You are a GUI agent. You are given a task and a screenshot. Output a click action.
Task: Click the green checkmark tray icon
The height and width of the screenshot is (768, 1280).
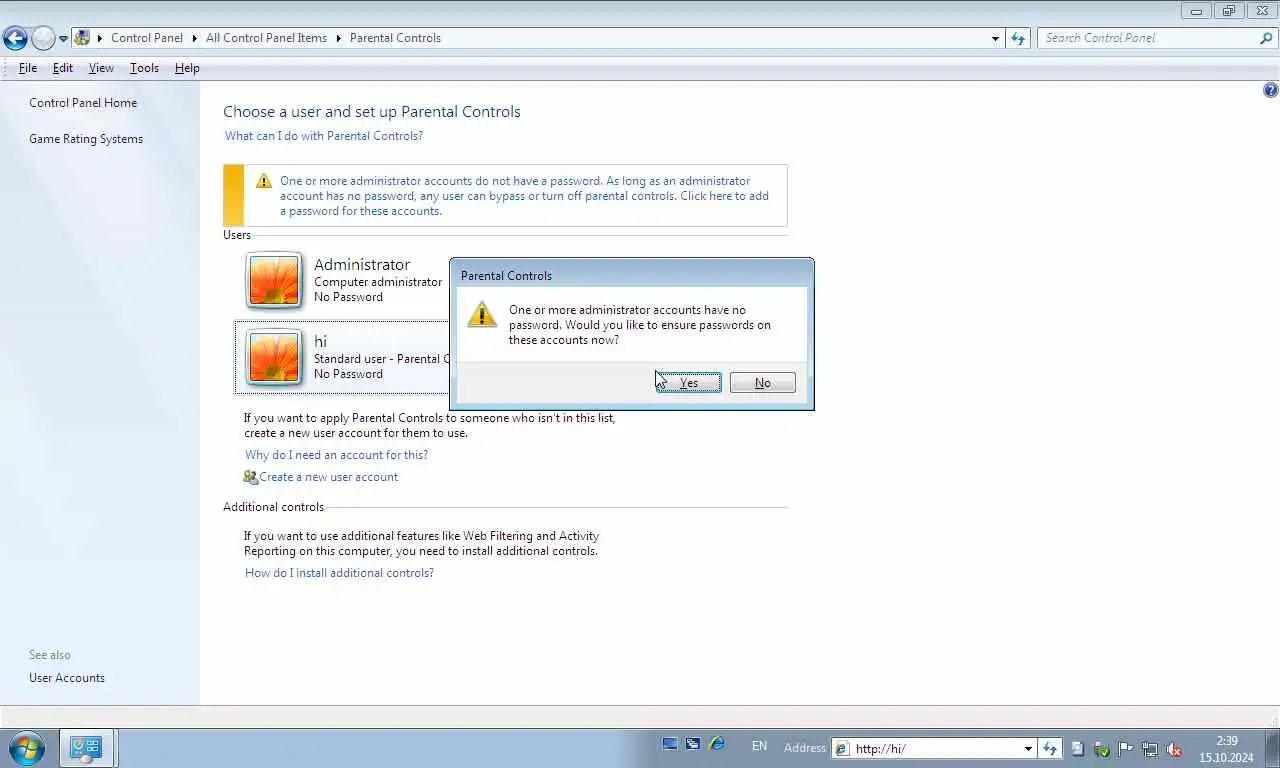point(1102,748)
